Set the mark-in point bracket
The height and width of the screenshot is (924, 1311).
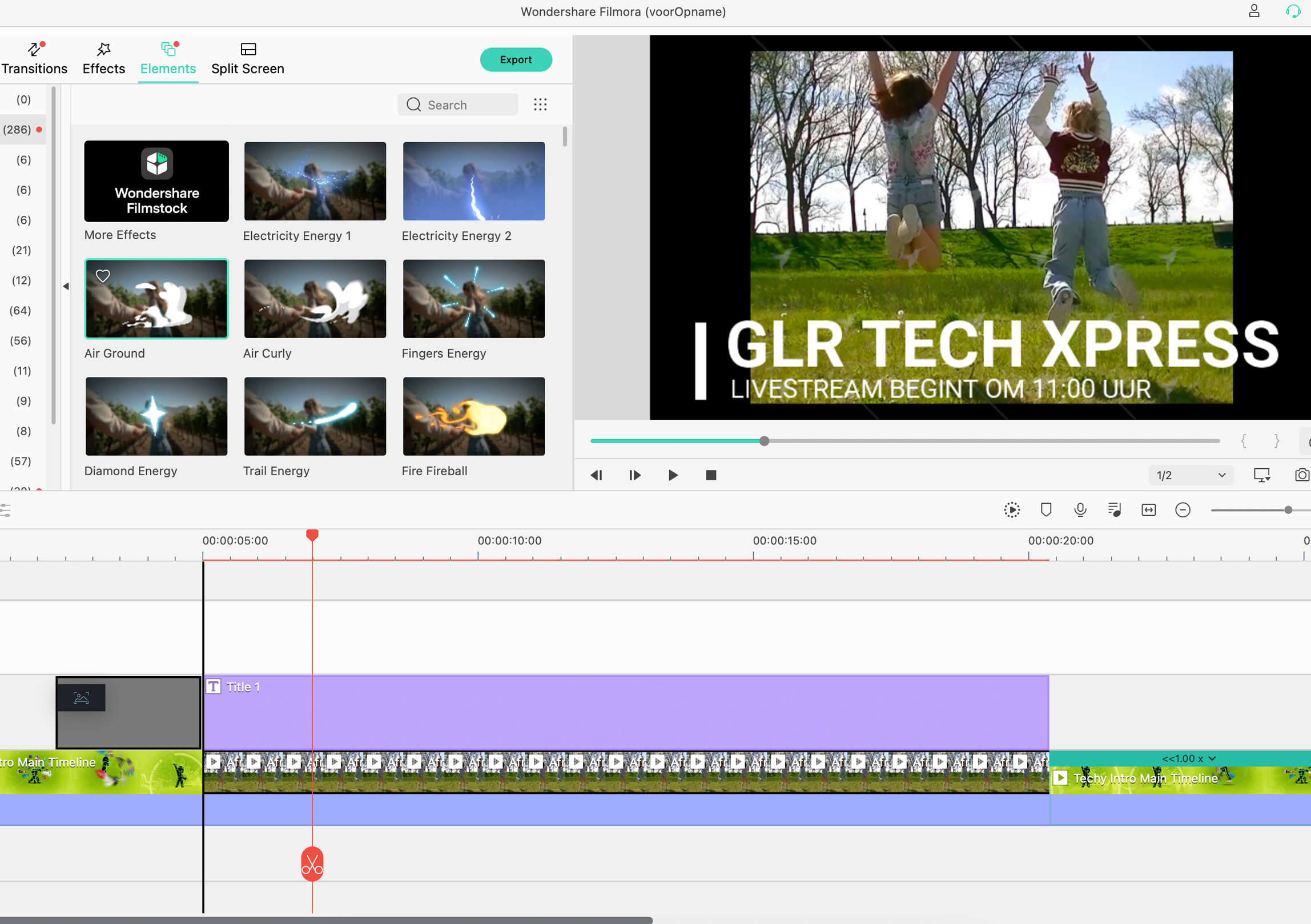pyautogui.click(x=1244, y=441)
